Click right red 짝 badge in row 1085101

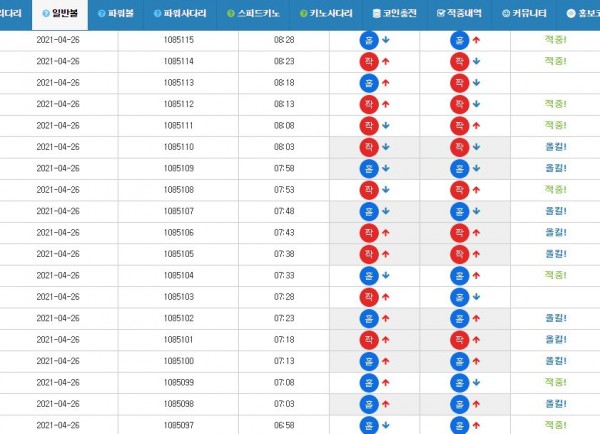(460, 340)
